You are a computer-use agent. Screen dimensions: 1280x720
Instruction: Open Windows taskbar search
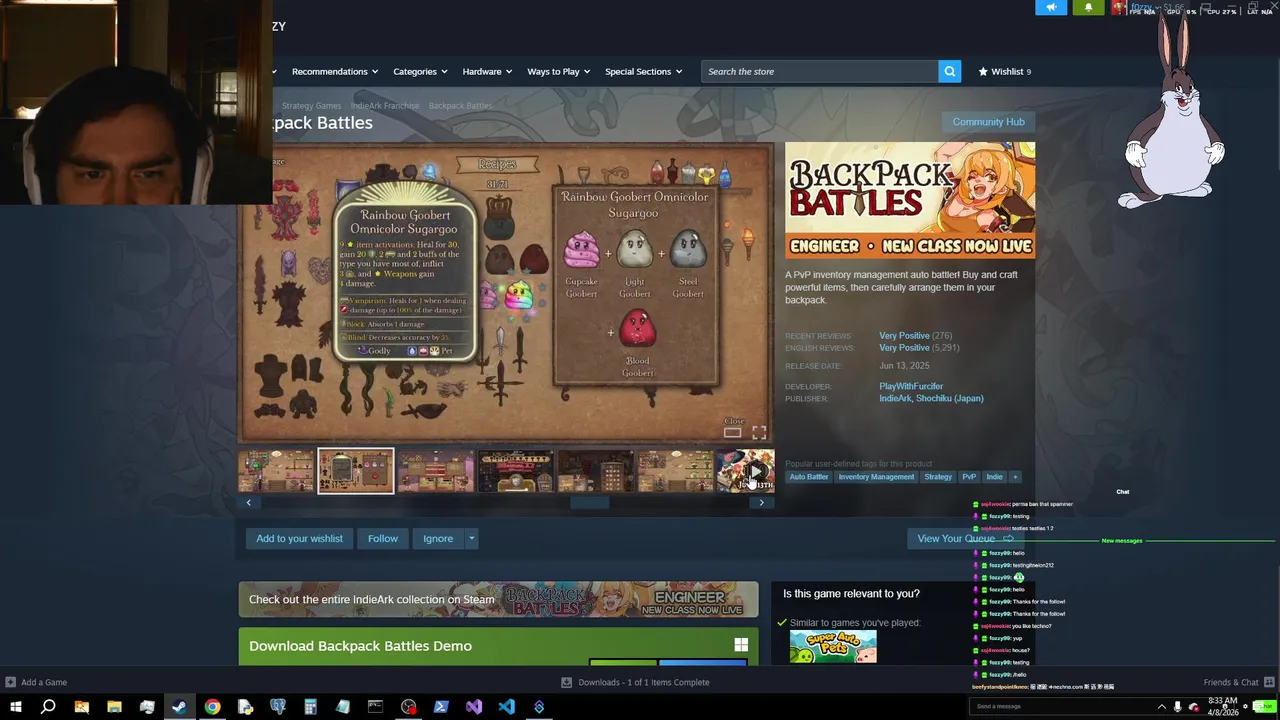click(48, 707)
